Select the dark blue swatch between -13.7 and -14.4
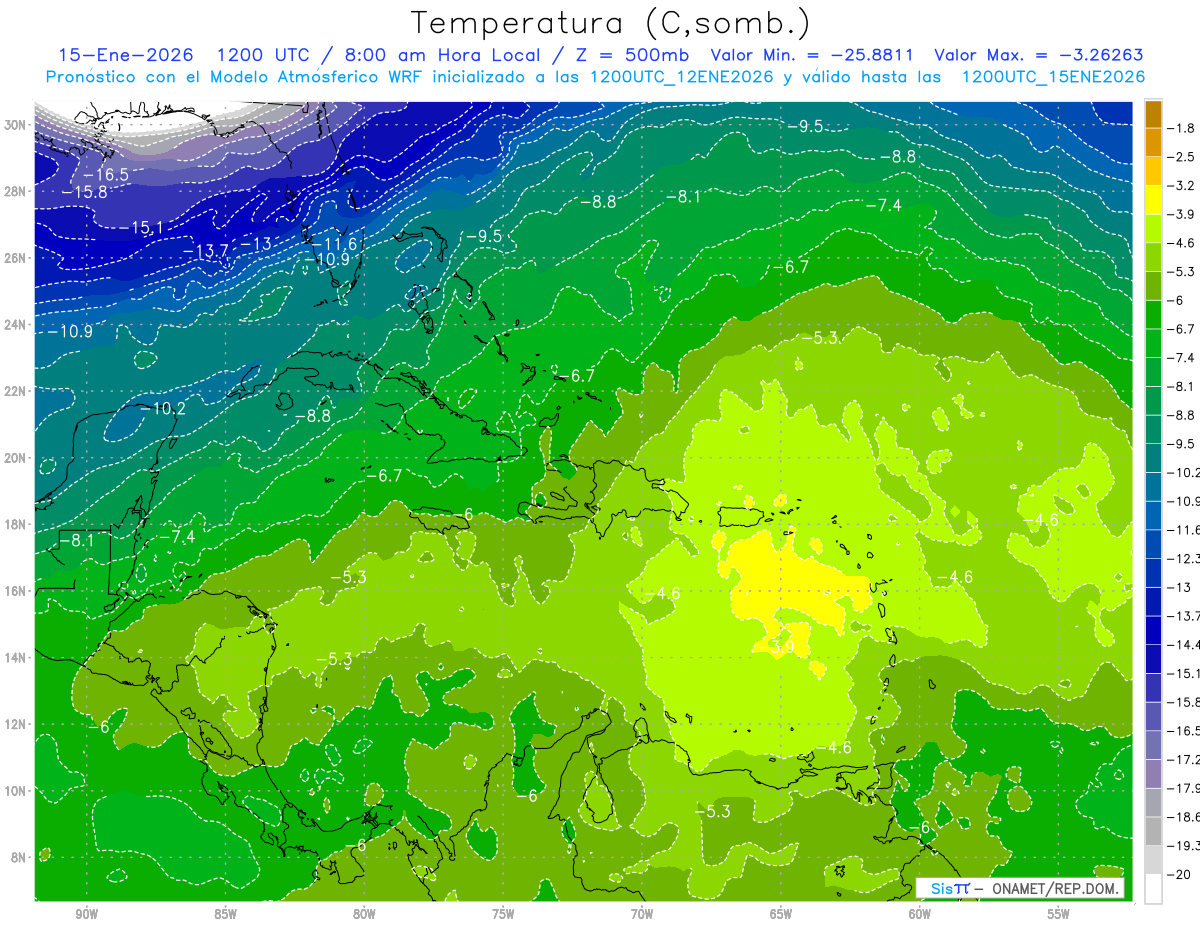 pyautogui.click(x=1153, y=630)
